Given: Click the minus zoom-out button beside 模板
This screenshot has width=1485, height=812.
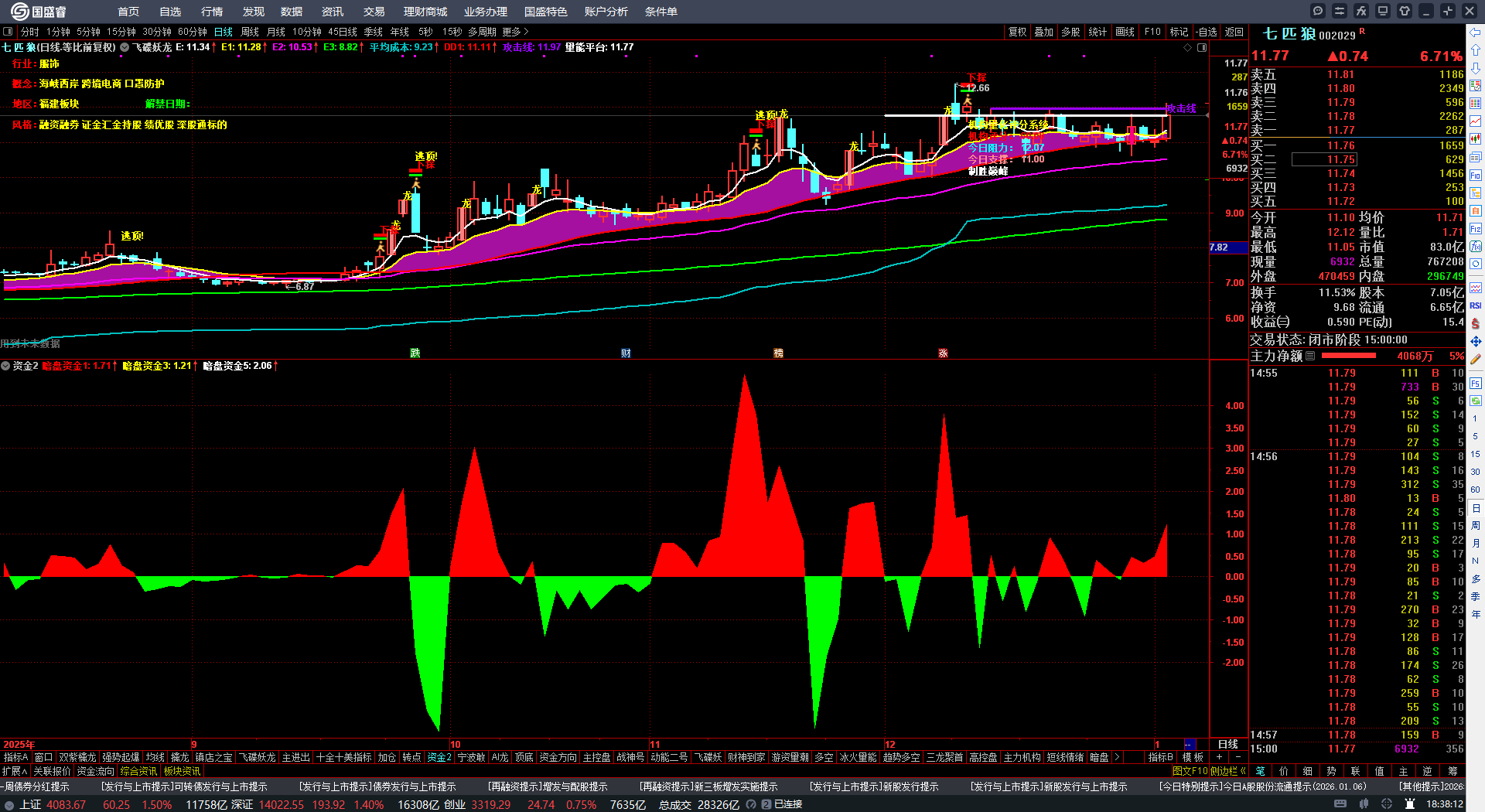Looking at the screenshot, I should tap(1238, 757).
